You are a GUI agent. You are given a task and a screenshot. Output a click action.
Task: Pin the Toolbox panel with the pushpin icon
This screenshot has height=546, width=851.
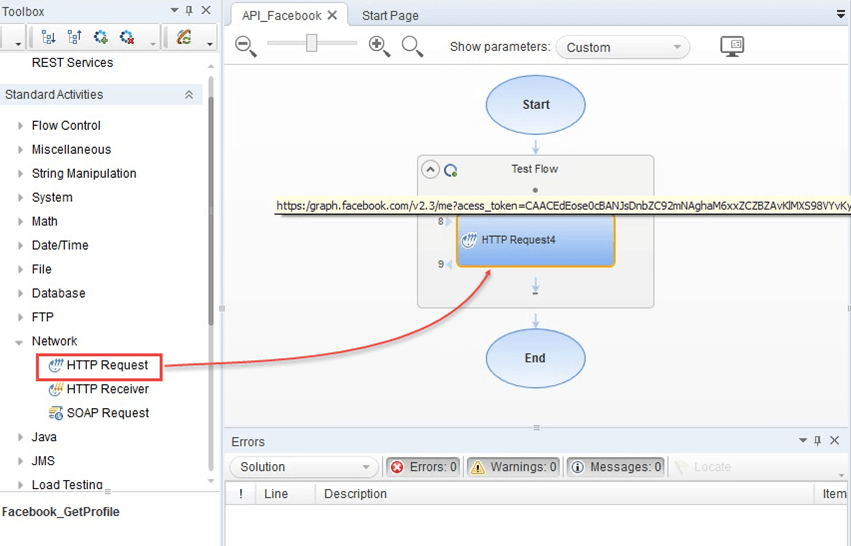coord(189,11)
